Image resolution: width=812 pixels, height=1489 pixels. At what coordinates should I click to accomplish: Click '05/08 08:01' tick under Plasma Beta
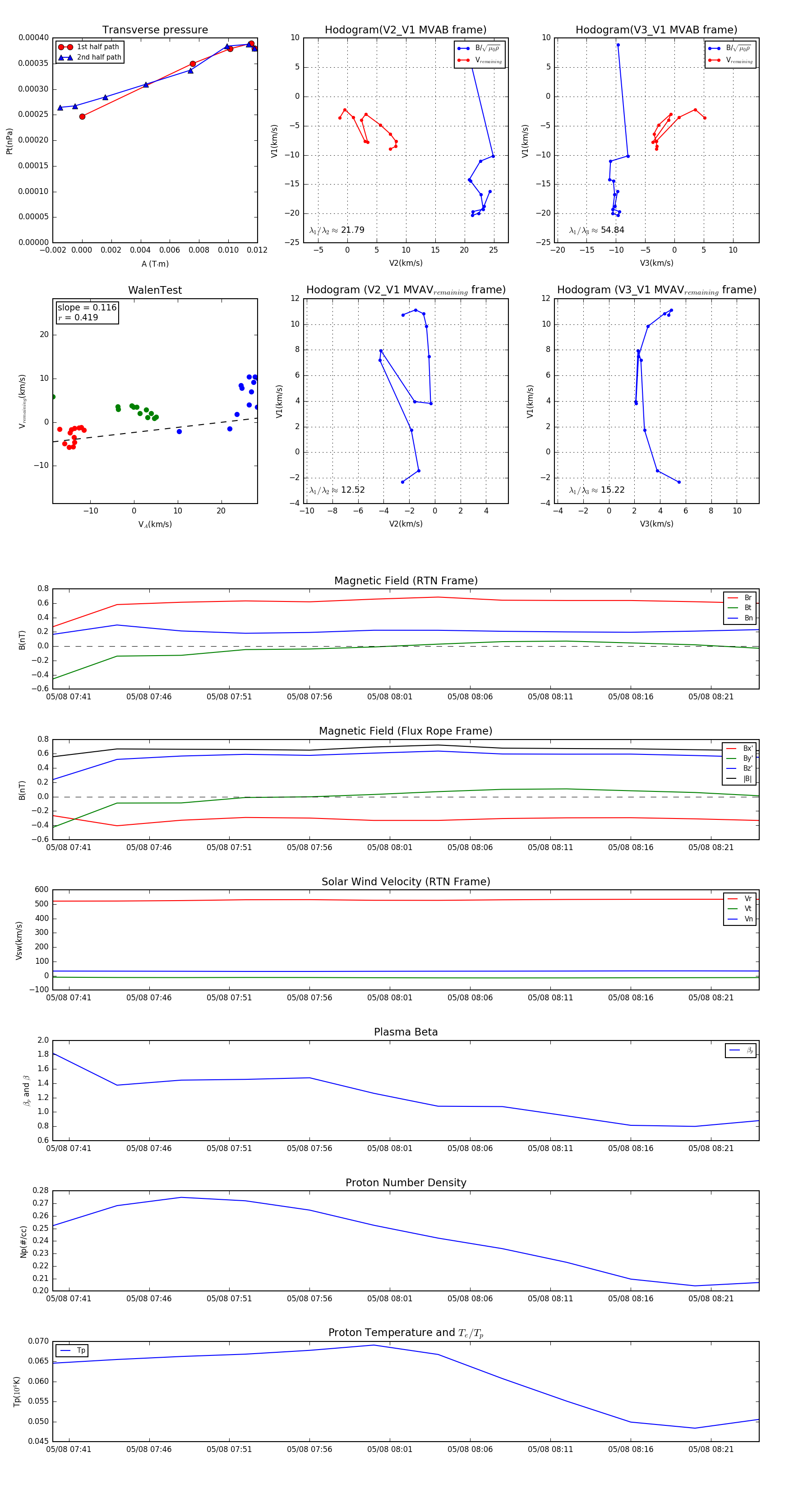[x=389, y=1148]
